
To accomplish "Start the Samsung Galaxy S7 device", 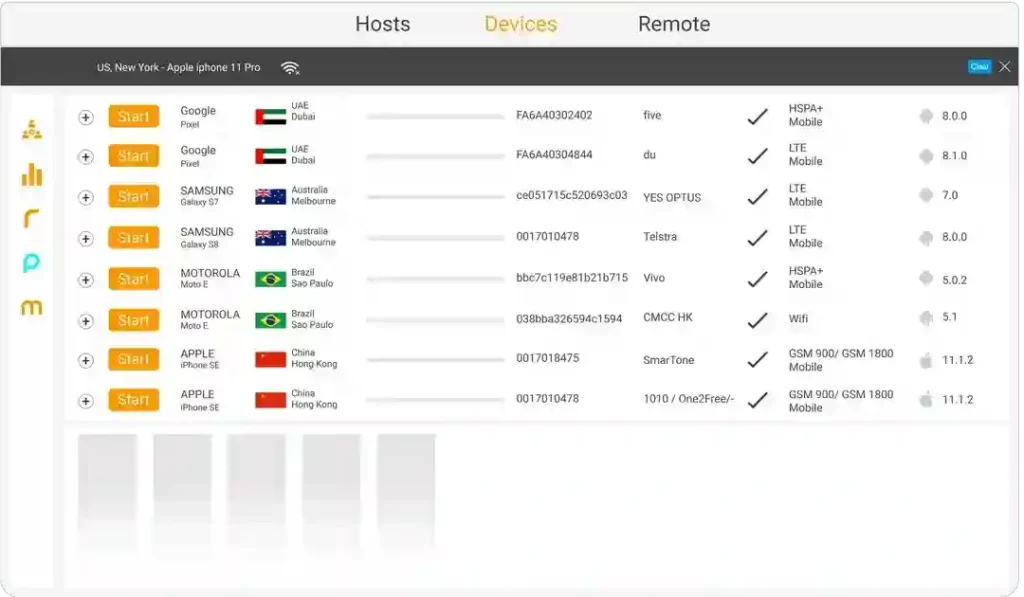I will click(133, 197).
